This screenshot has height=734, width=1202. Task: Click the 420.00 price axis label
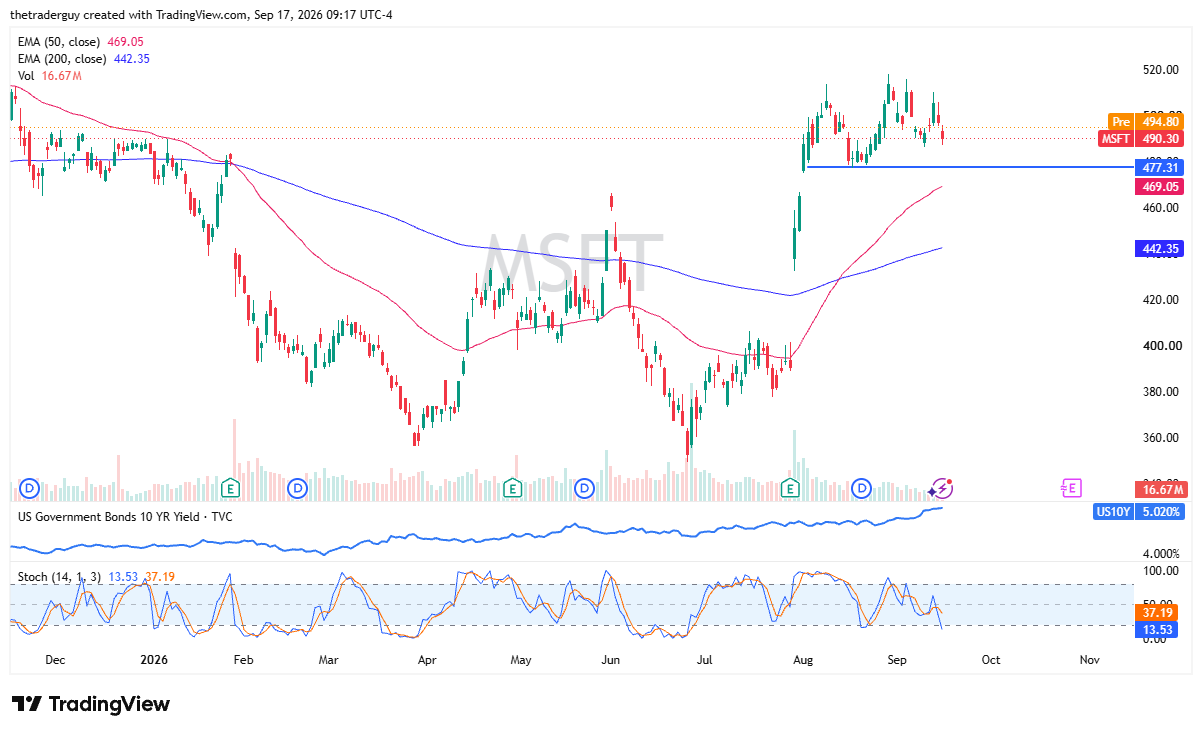pyautogui.click(x=1163, y=300)
